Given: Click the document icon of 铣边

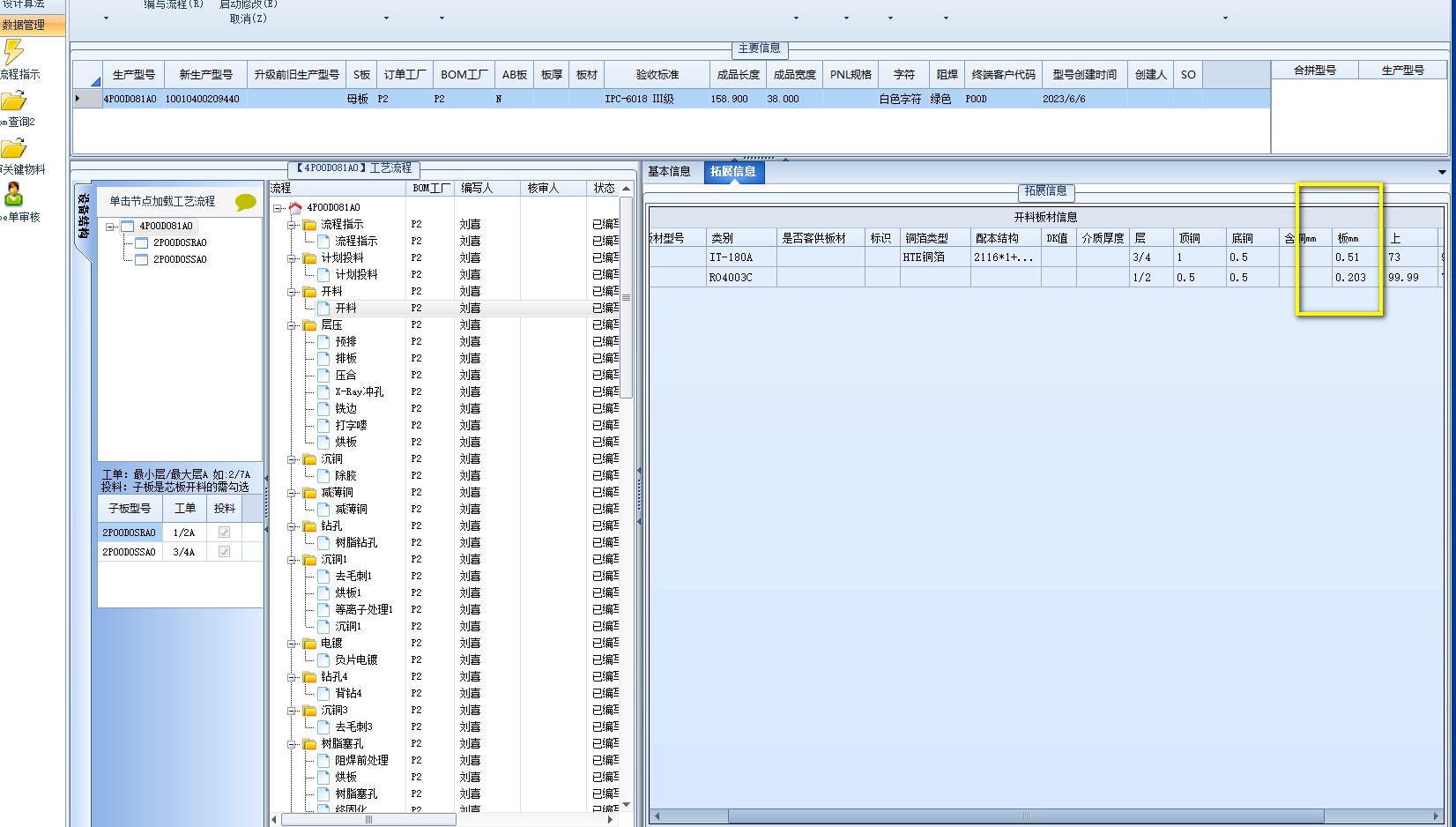Looking at the screenshot, I should (x=323, y=408).
